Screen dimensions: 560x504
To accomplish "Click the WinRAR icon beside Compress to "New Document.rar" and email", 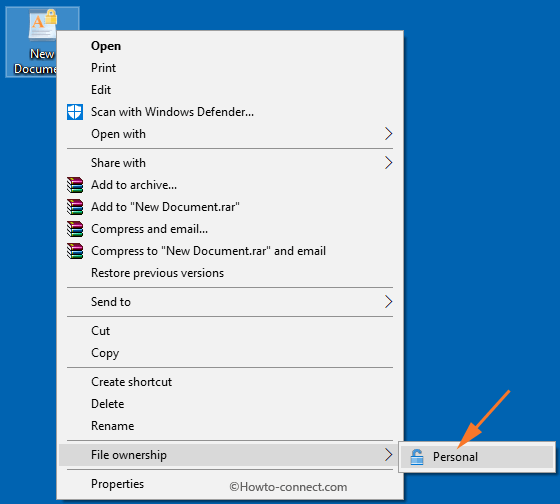I will click(75, 251).
